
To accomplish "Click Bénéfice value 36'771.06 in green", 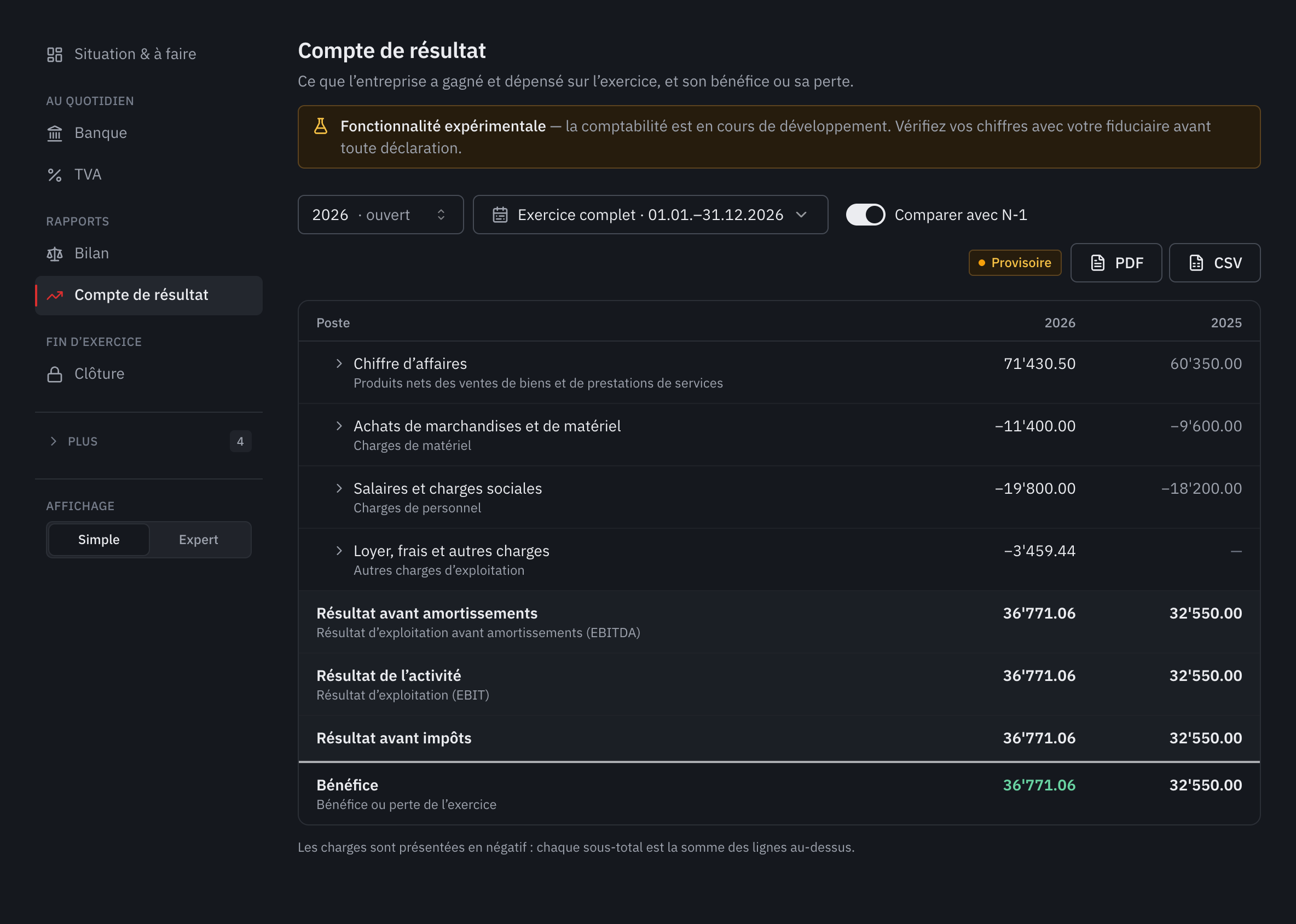I will click(1039, 785).
